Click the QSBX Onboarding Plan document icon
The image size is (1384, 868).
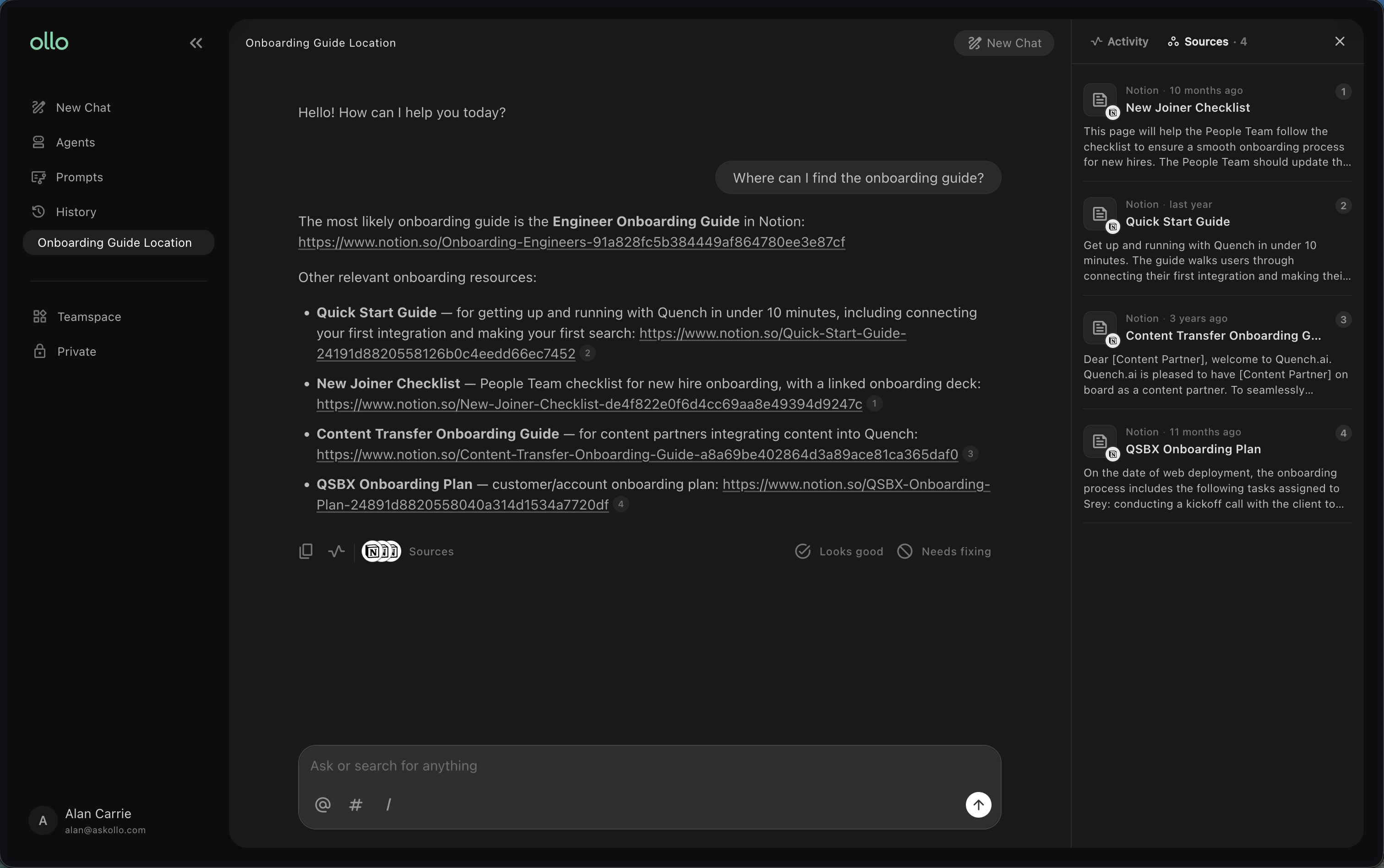pyautogui.click(x=1100, y=441)
